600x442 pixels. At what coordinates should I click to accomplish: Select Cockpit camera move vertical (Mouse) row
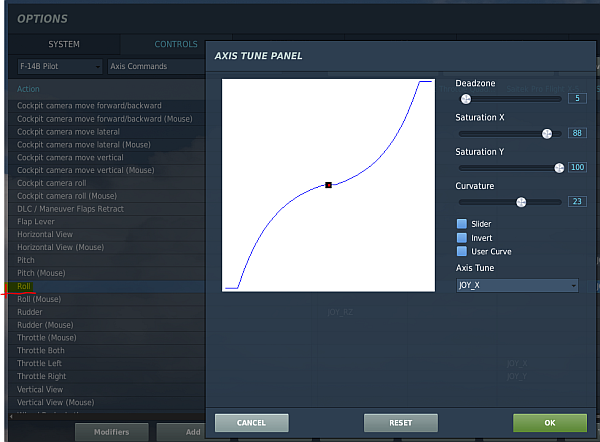[107, 170]
